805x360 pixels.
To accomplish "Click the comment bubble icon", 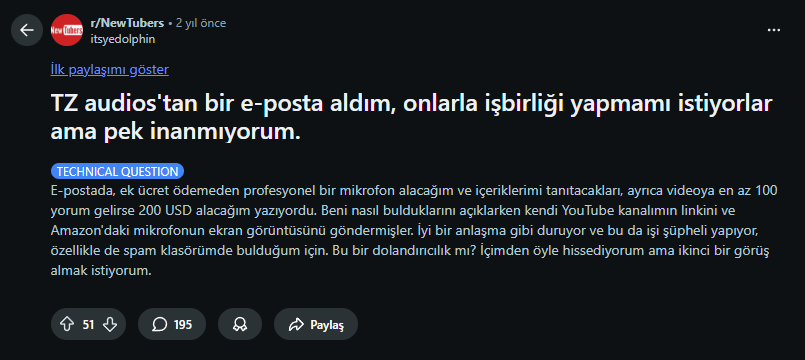I will [x=160, y=324].
